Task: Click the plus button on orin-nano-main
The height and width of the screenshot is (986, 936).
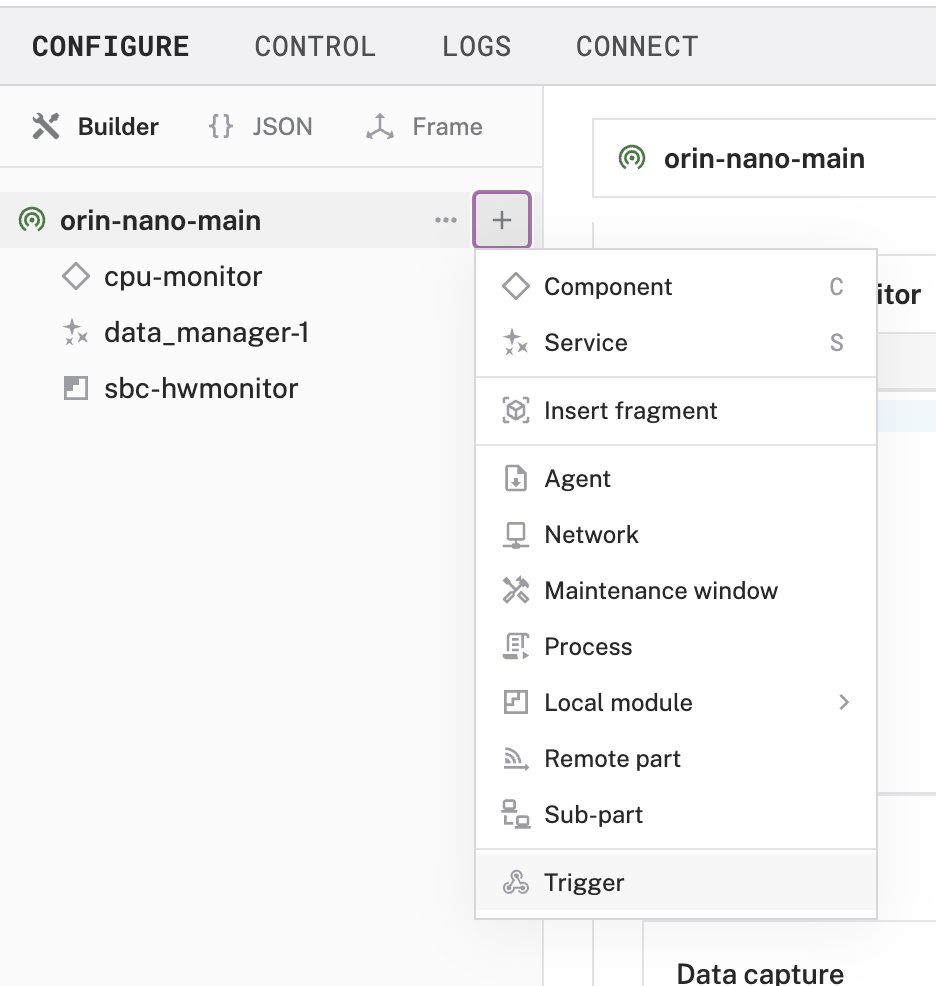Action: [x=501, y=220]
